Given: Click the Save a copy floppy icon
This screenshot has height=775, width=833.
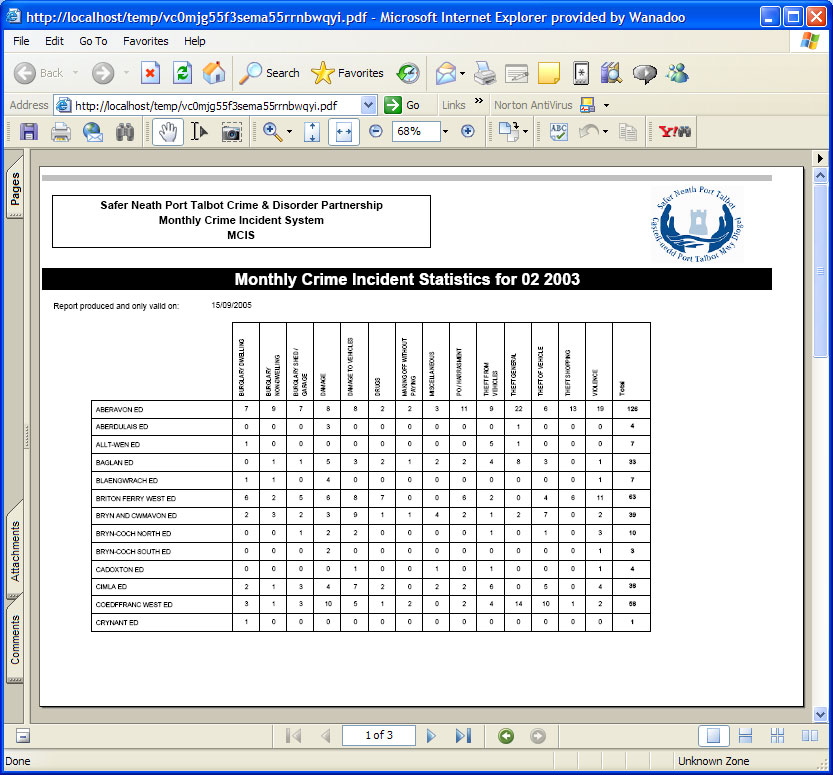Looking at the screenshot, I should coord(29,132).
